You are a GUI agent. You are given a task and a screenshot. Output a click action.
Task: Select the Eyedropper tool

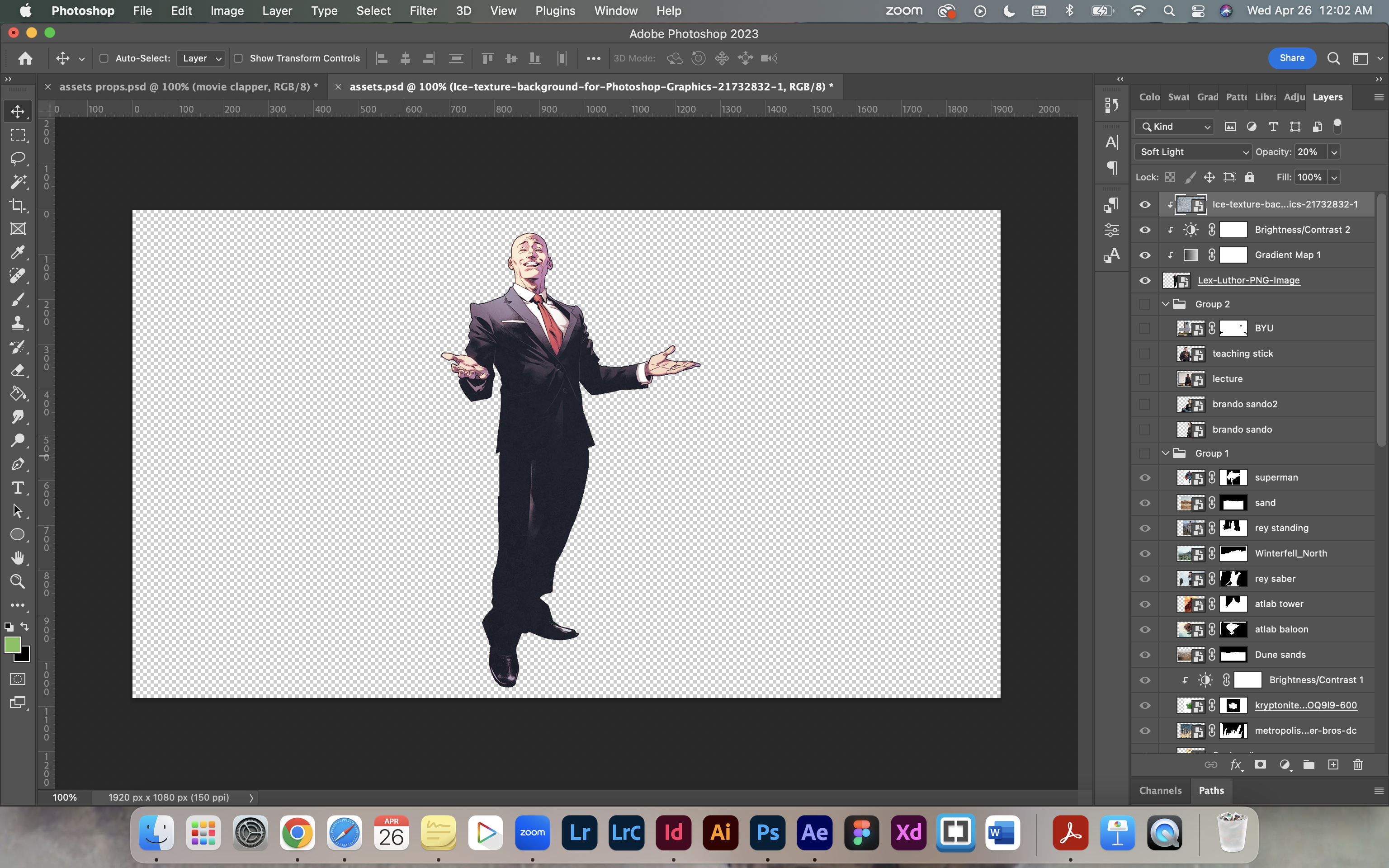click(18, 253)
